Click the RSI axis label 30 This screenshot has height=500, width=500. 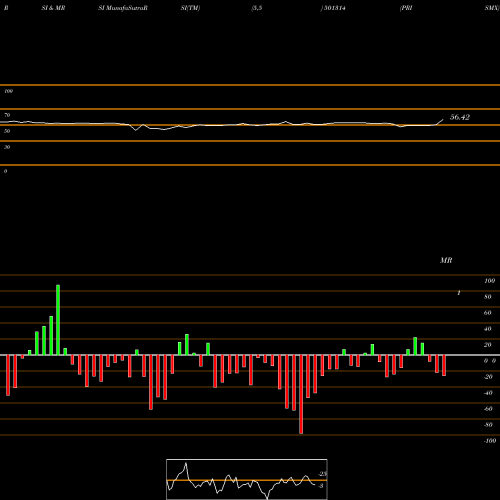coord(7,147)
